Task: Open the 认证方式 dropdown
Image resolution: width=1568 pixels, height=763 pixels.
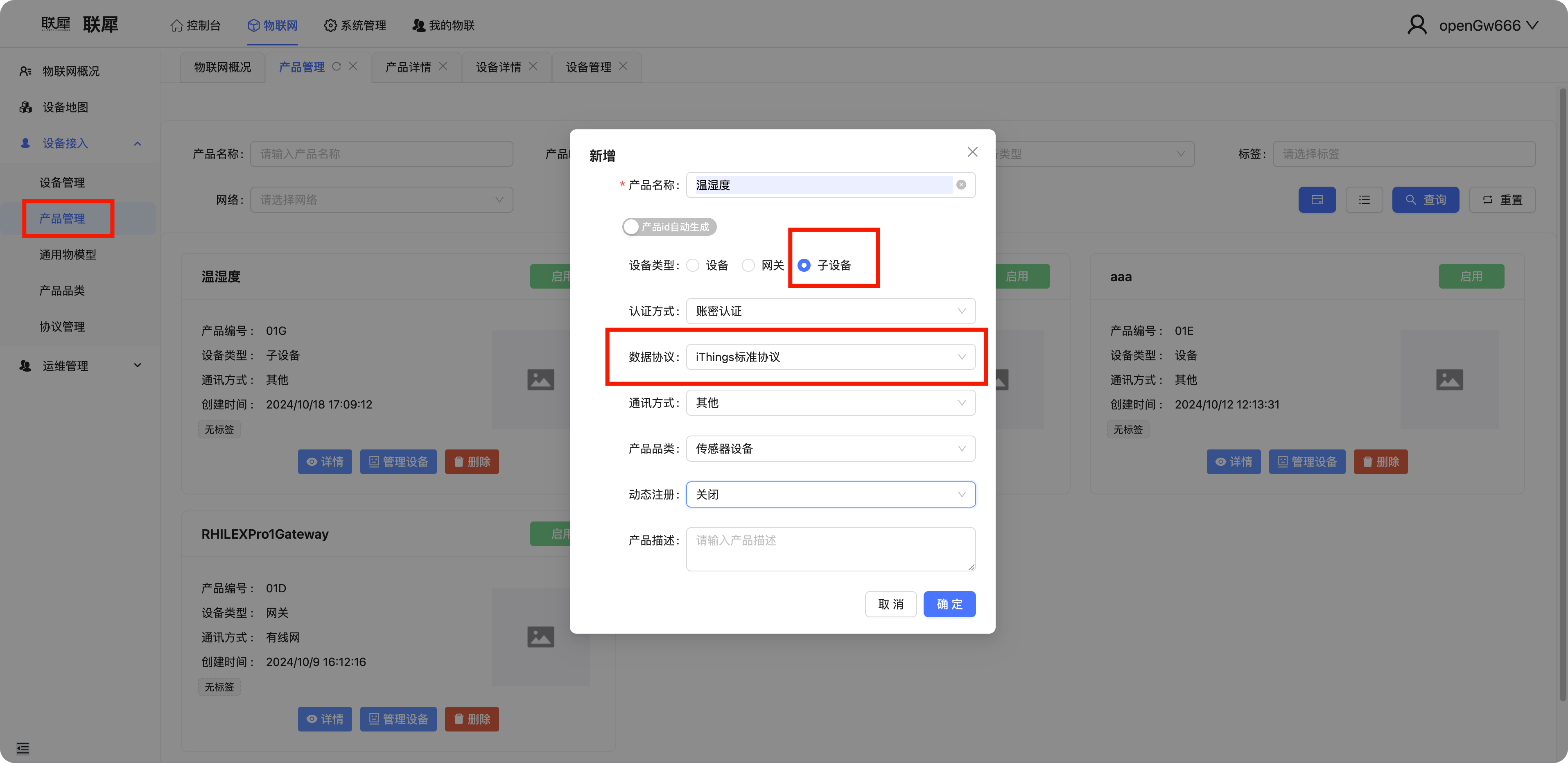Action: coord(830,311)
